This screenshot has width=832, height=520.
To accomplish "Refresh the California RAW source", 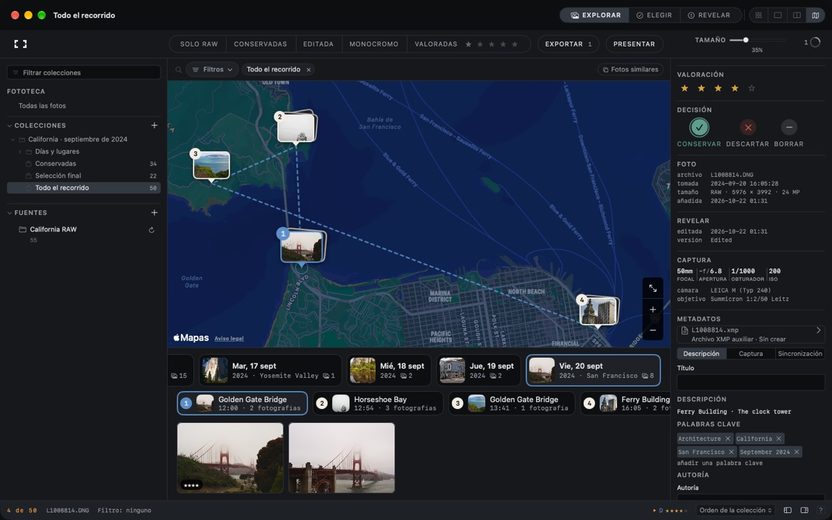I will (x=152, y=230).
